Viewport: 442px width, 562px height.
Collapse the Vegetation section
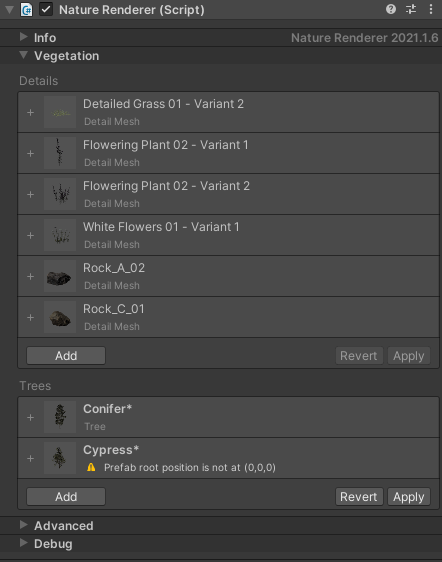[24, 55]
